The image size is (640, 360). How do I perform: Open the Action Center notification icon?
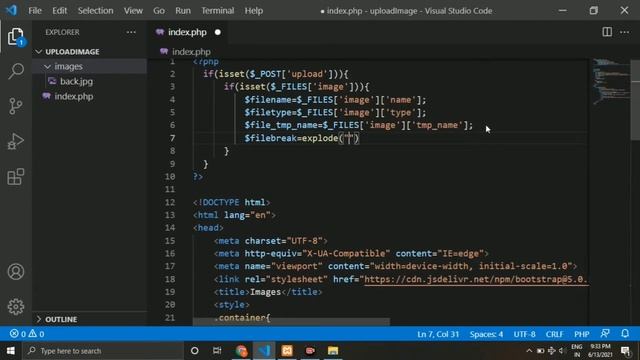pos(625,351)
